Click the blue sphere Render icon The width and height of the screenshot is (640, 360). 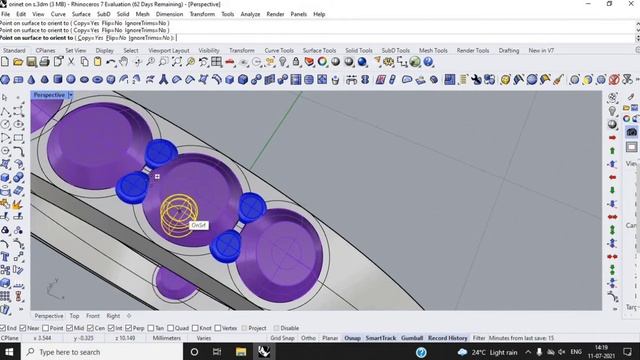[x=362, y=62]
